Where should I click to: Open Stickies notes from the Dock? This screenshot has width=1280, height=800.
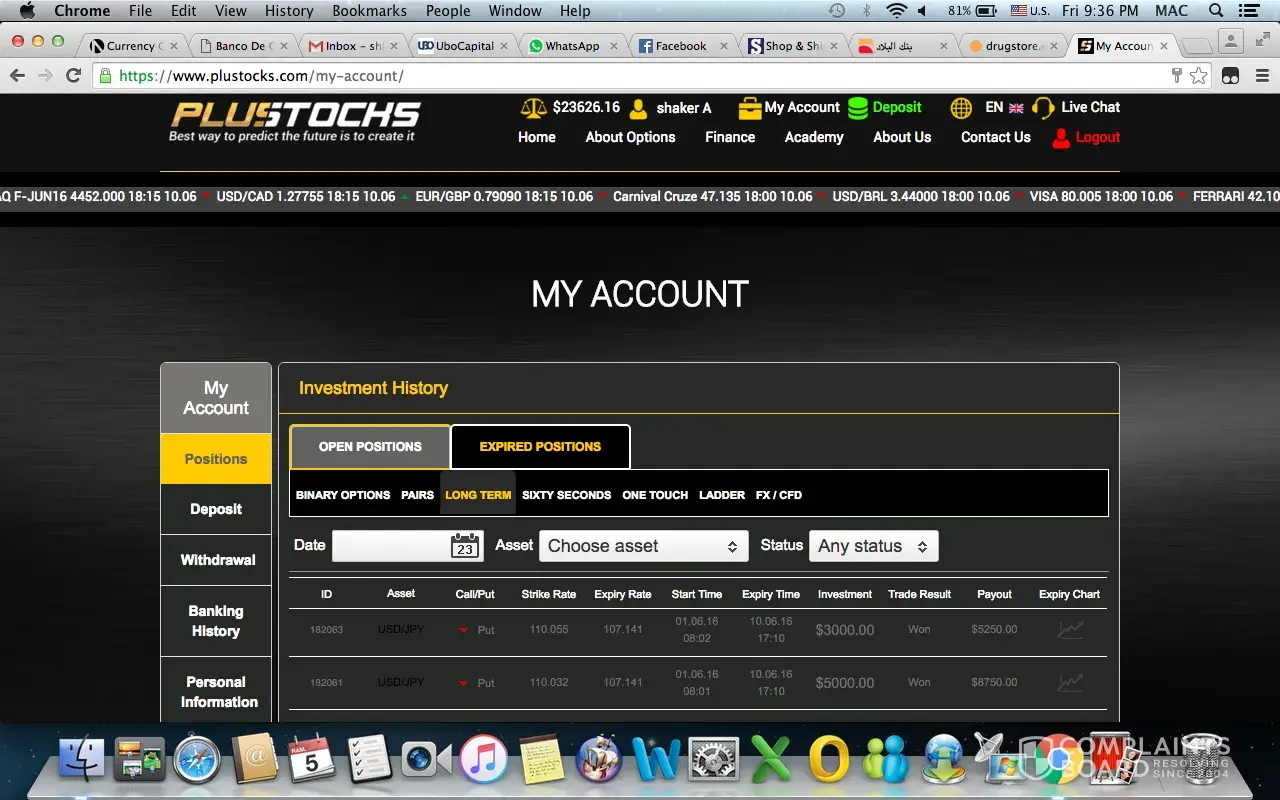tap(542, 759)
